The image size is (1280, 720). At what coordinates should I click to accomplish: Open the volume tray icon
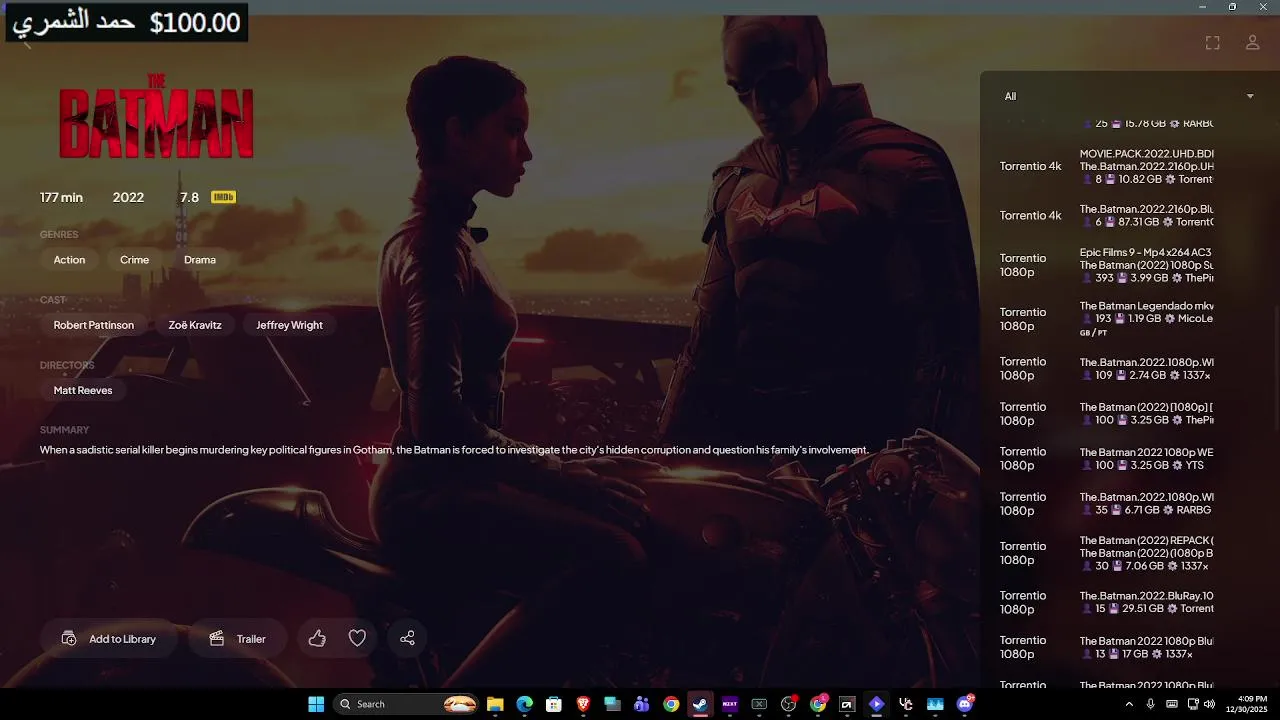[x=1208, y=704]
